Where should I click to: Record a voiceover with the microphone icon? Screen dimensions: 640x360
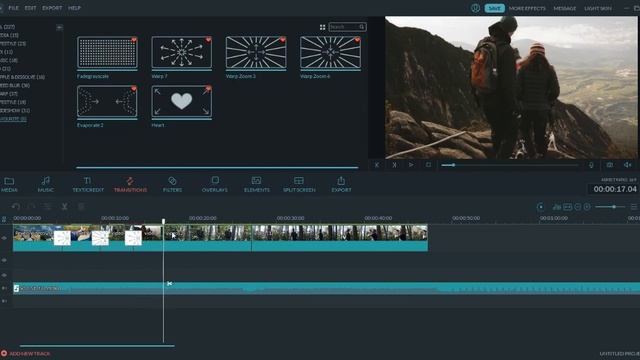tap(591, 165)
